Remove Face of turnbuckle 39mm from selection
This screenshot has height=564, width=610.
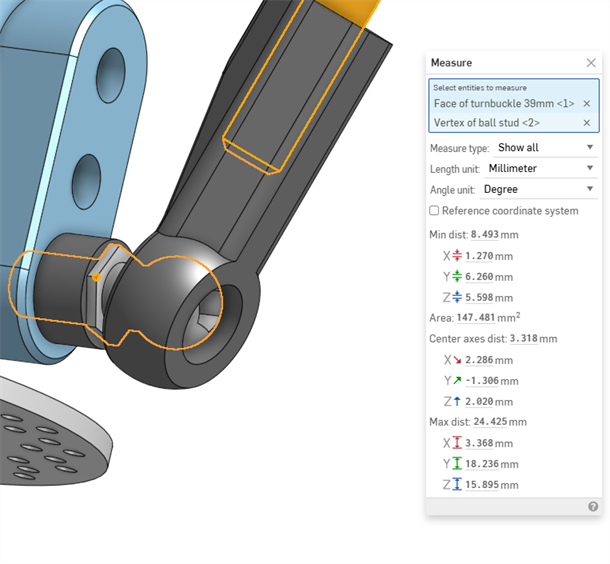click(586, 104)
